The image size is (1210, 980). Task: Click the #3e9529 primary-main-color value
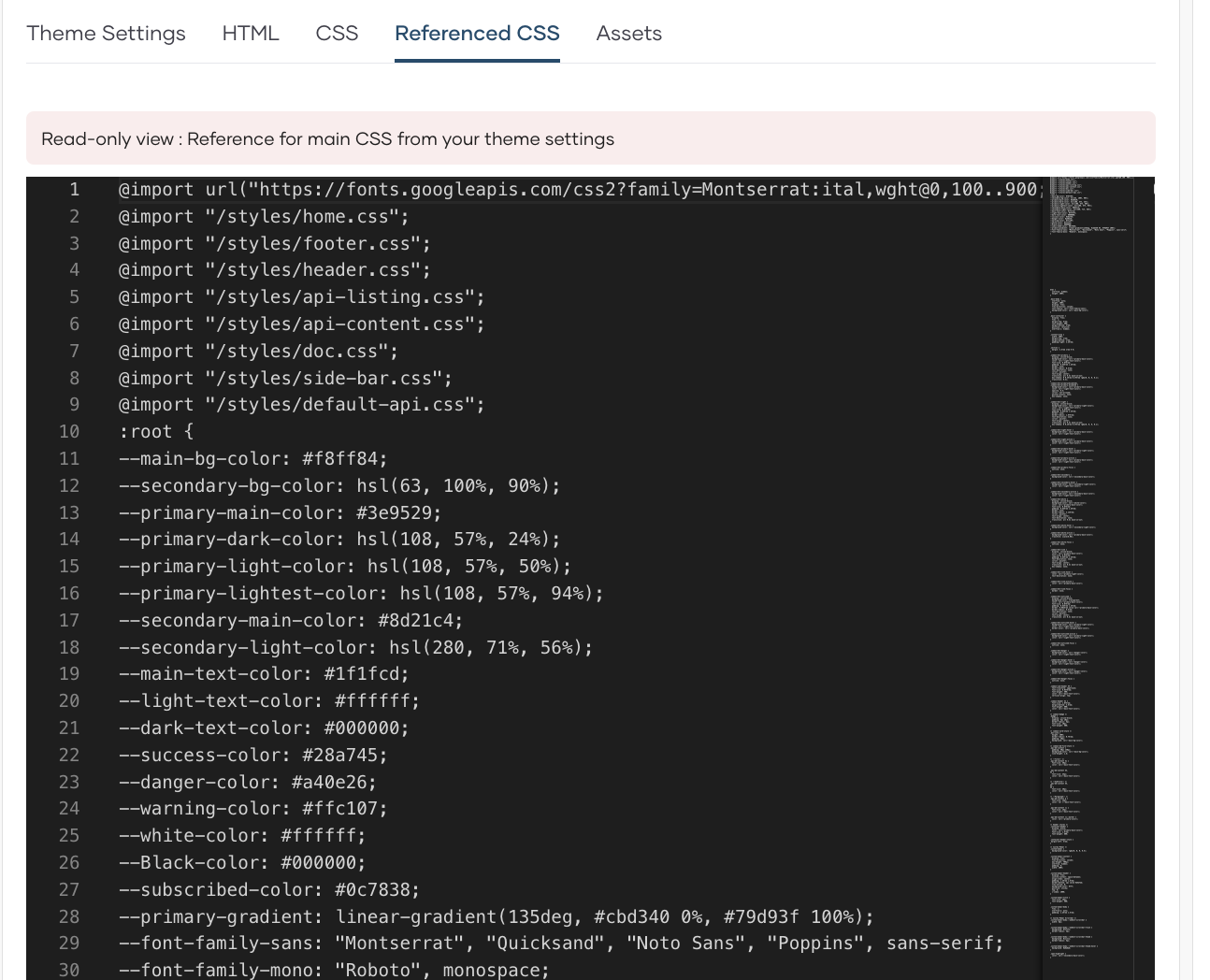click(397, 513)
